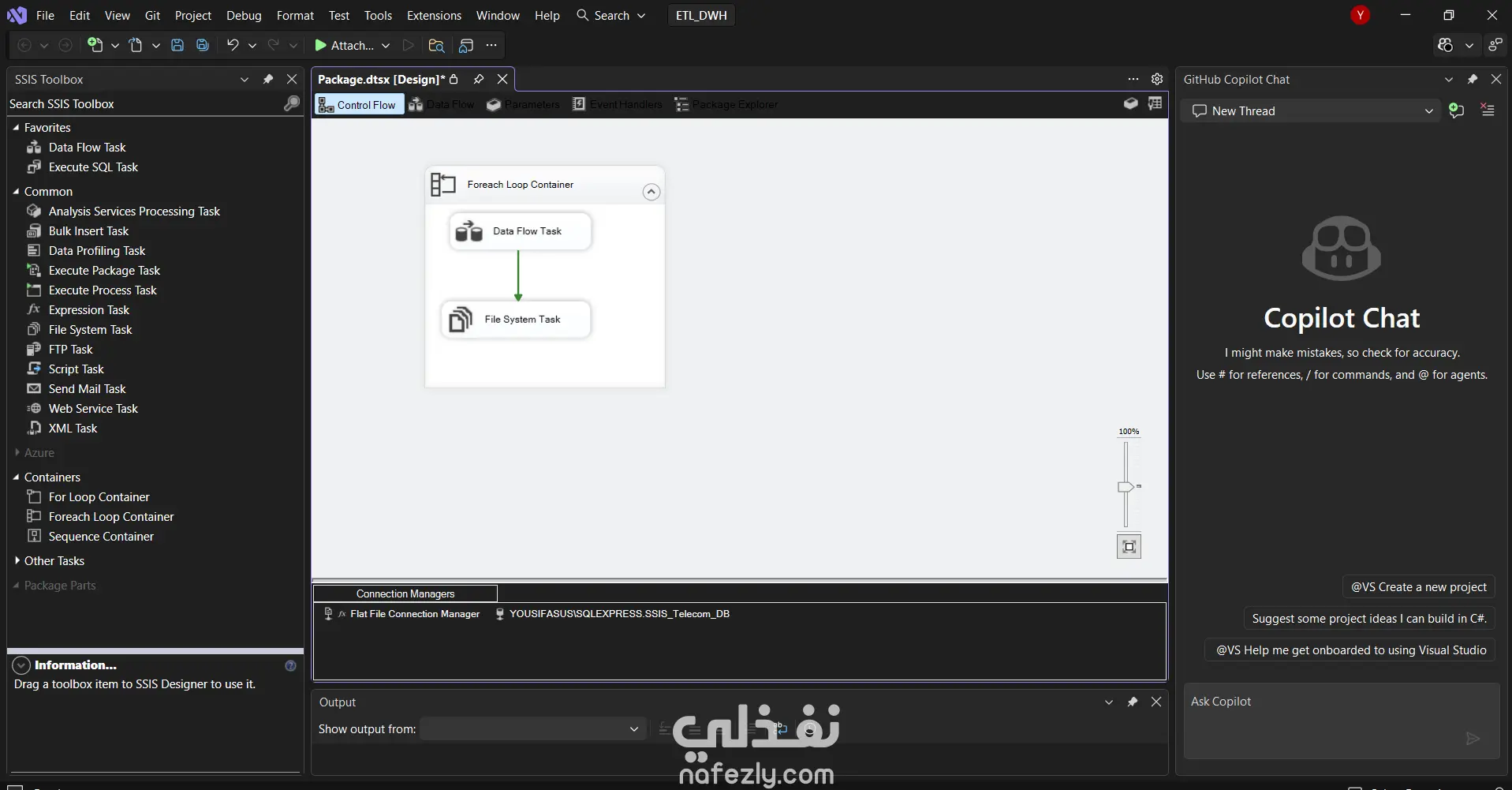1512x790 pixels.
Task: Select Script Task in toolbox
Action: pyautogui.click(x=76, y=369)
